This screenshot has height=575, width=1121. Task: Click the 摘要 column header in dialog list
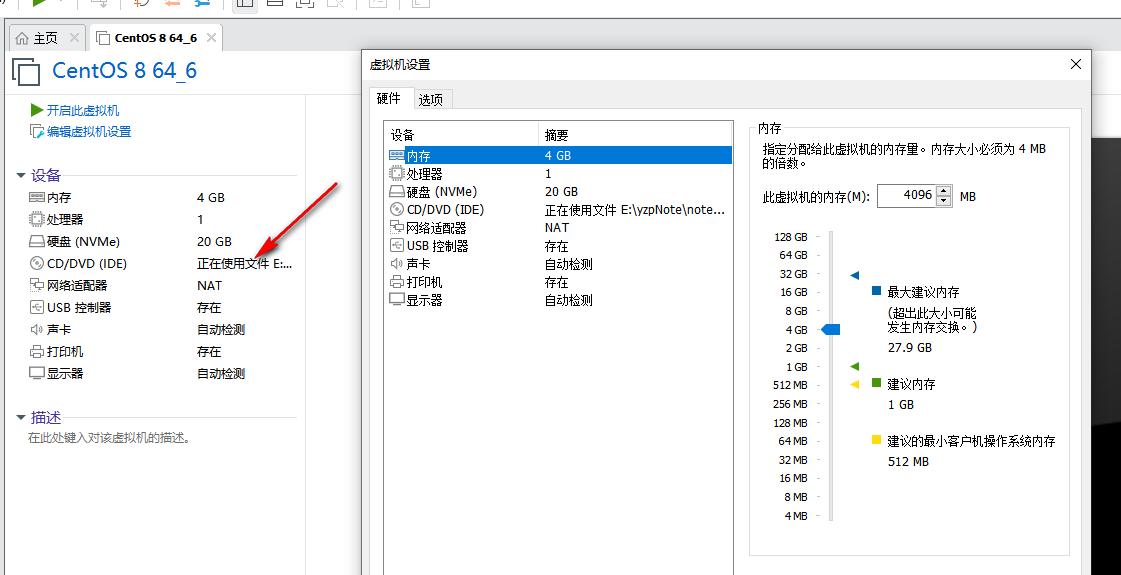(635, 135)
